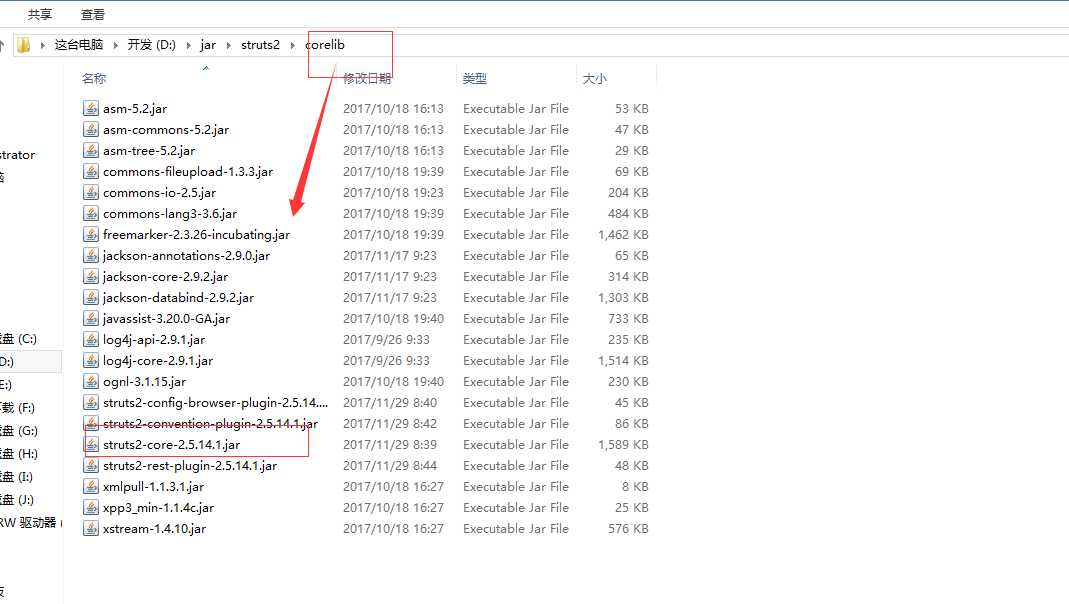Select the commons-fileupload-1.3.3.jar icon
Image resolution: width=1069 pixels, height=604 pixels.
[91, 171]
